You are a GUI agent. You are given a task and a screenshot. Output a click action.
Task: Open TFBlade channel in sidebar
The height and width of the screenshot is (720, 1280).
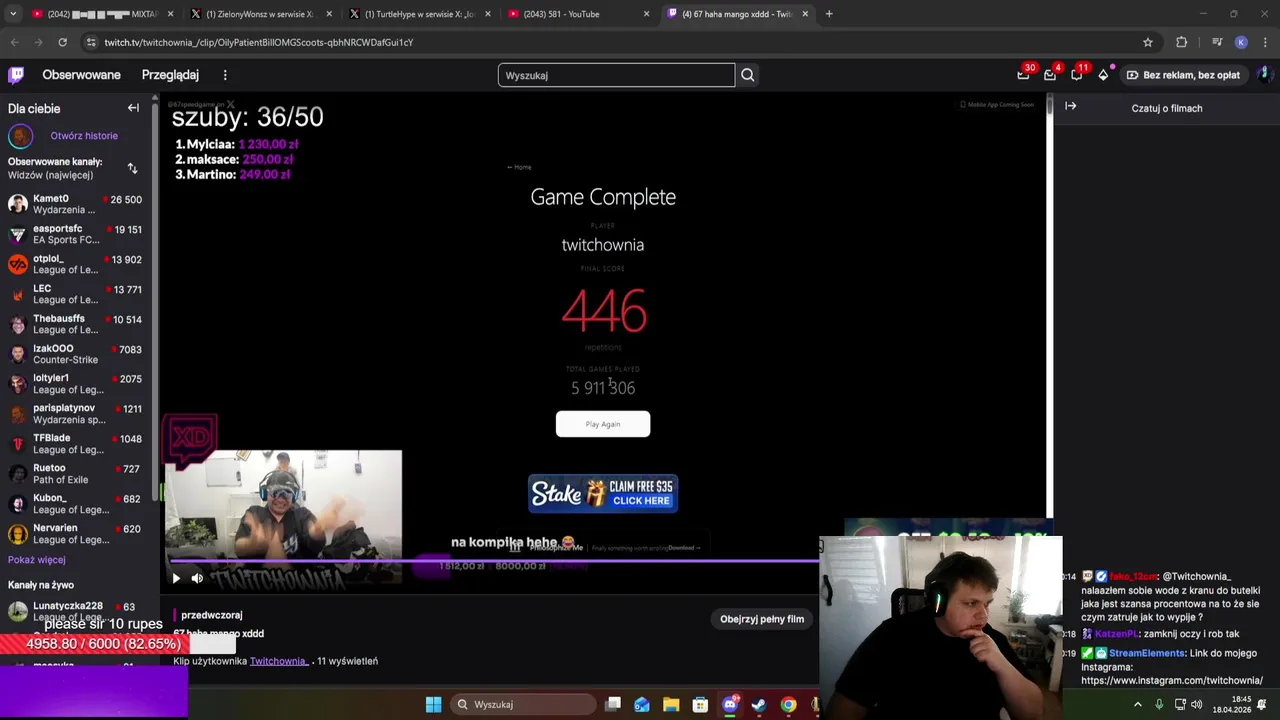(x=76, y=444)
